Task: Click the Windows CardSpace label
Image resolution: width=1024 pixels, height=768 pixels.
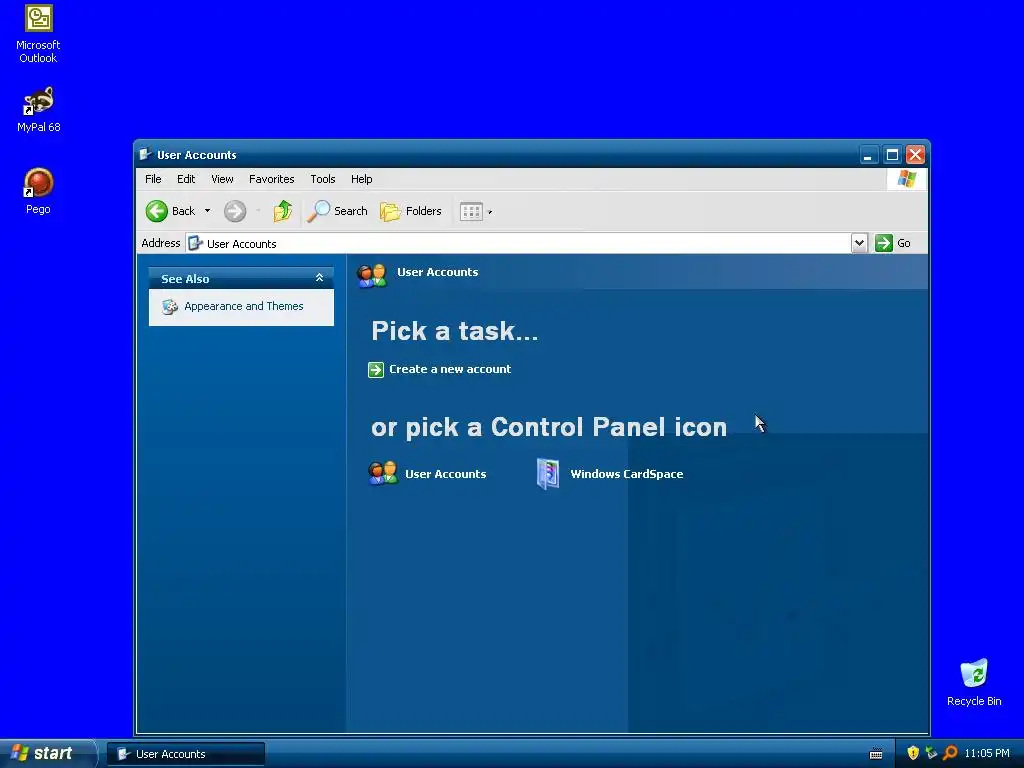Action: [x=626, y=474]
